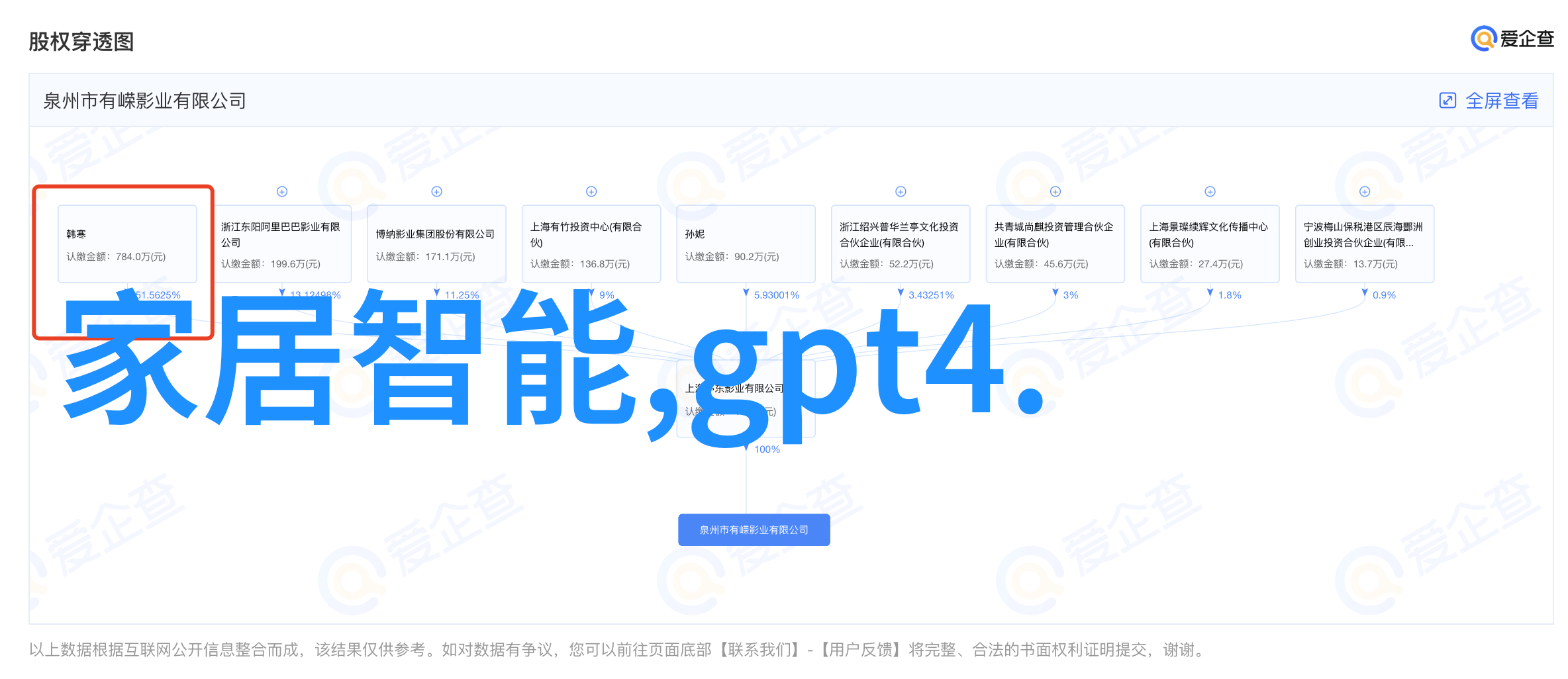Select the 浙江绍兴普华兰亭文化投资合伙企业 name

(x=899, y=235)
